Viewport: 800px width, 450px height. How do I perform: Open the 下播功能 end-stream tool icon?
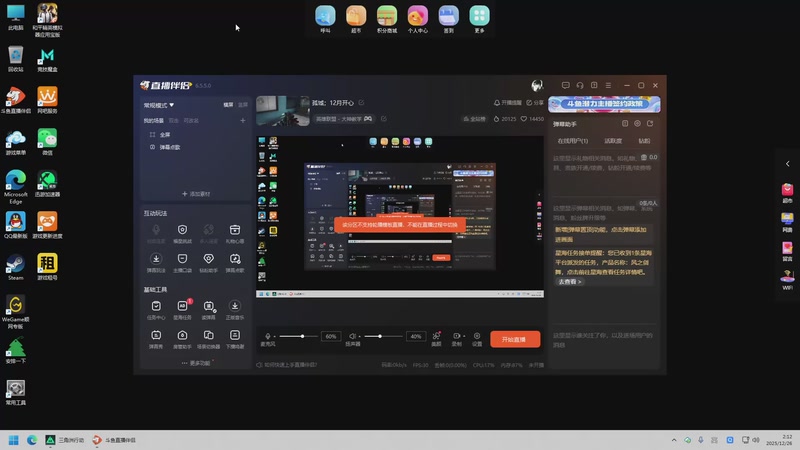click(x=235, y=339)
